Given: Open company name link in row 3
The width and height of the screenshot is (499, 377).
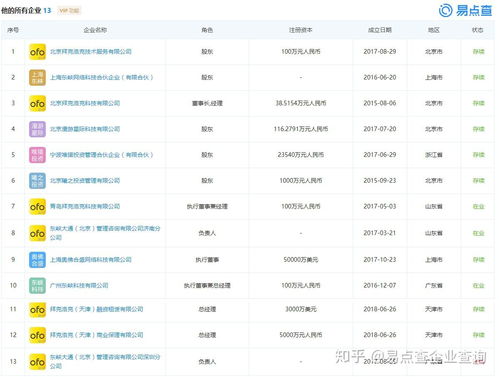Looking at the screenshot, I should coord(85,103).
